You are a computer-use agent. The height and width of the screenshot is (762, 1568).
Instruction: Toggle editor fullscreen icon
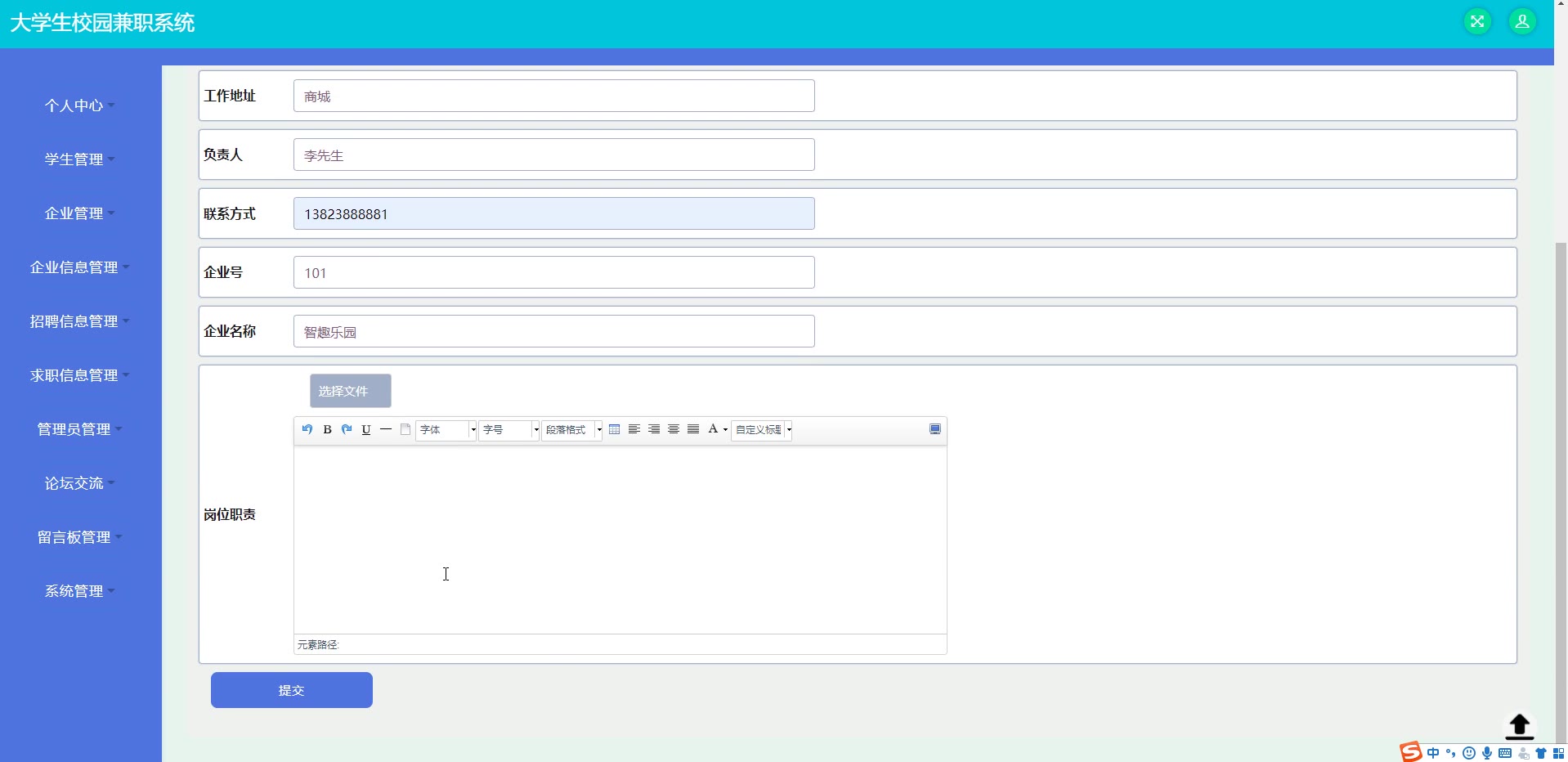click(x=935, y=429)
